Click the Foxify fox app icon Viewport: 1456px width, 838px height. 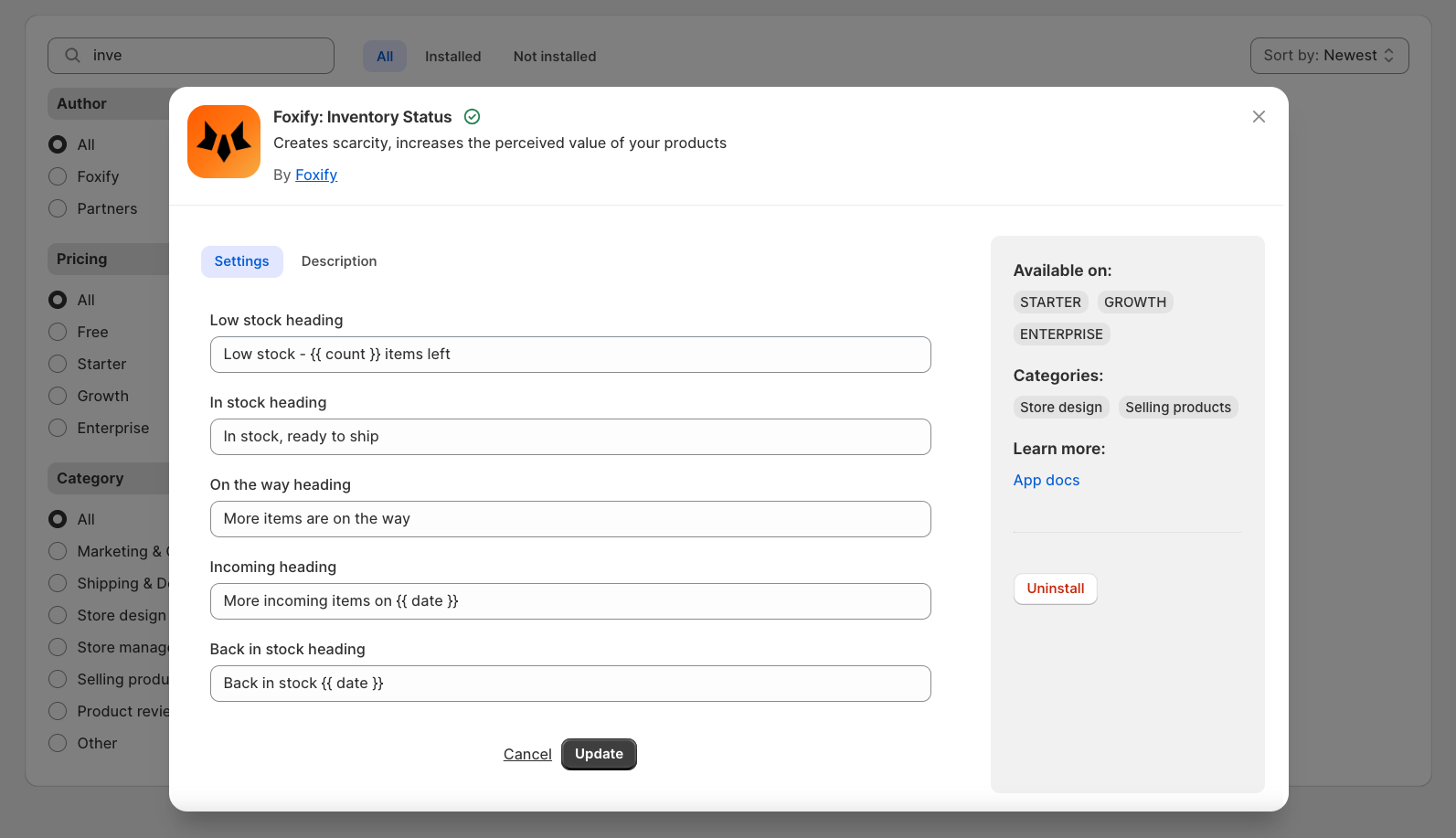(x=224, y=142)
